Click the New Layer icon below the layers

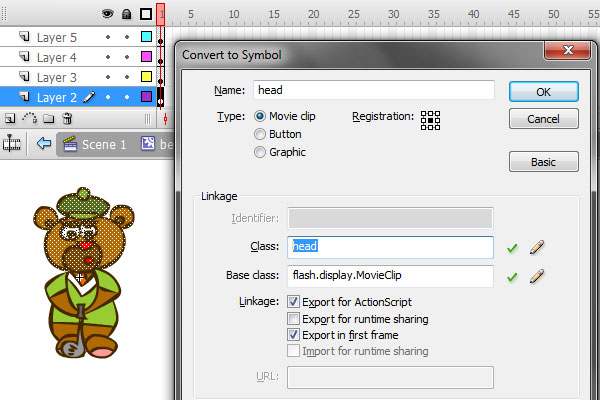(x=10, y=119)
